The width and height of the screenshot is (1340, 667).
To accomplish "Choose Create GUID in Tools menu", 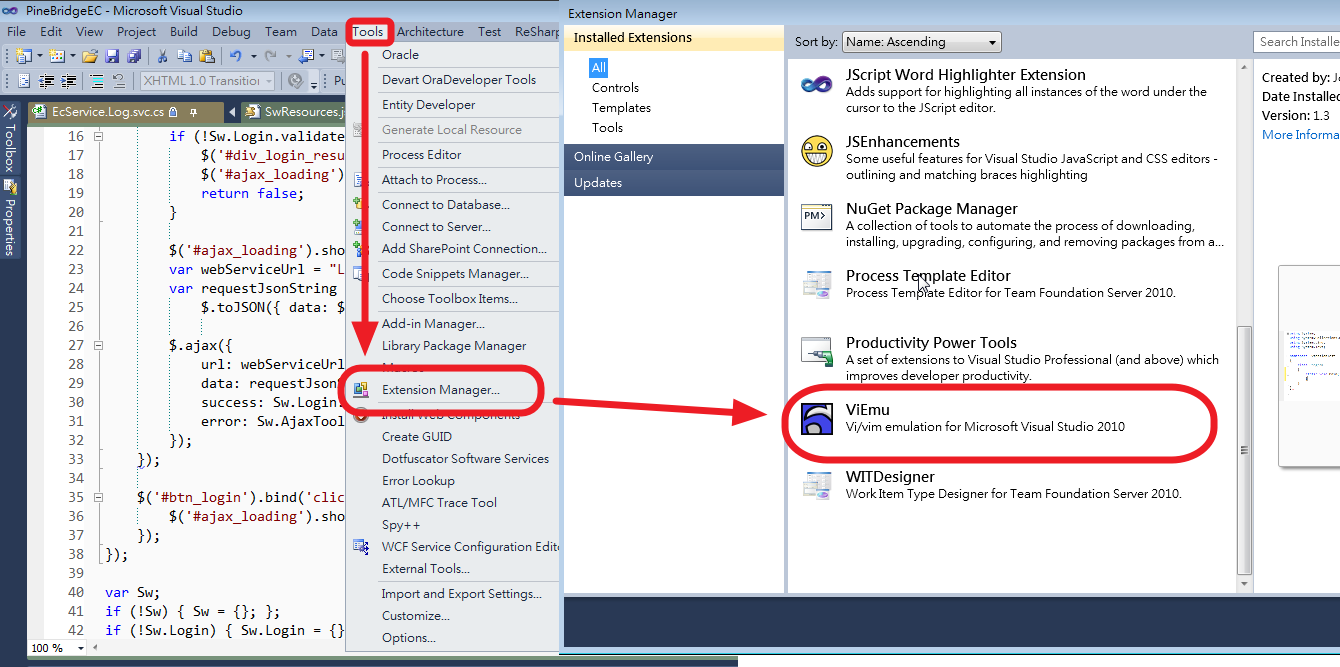I will click(x=417, y=437).
